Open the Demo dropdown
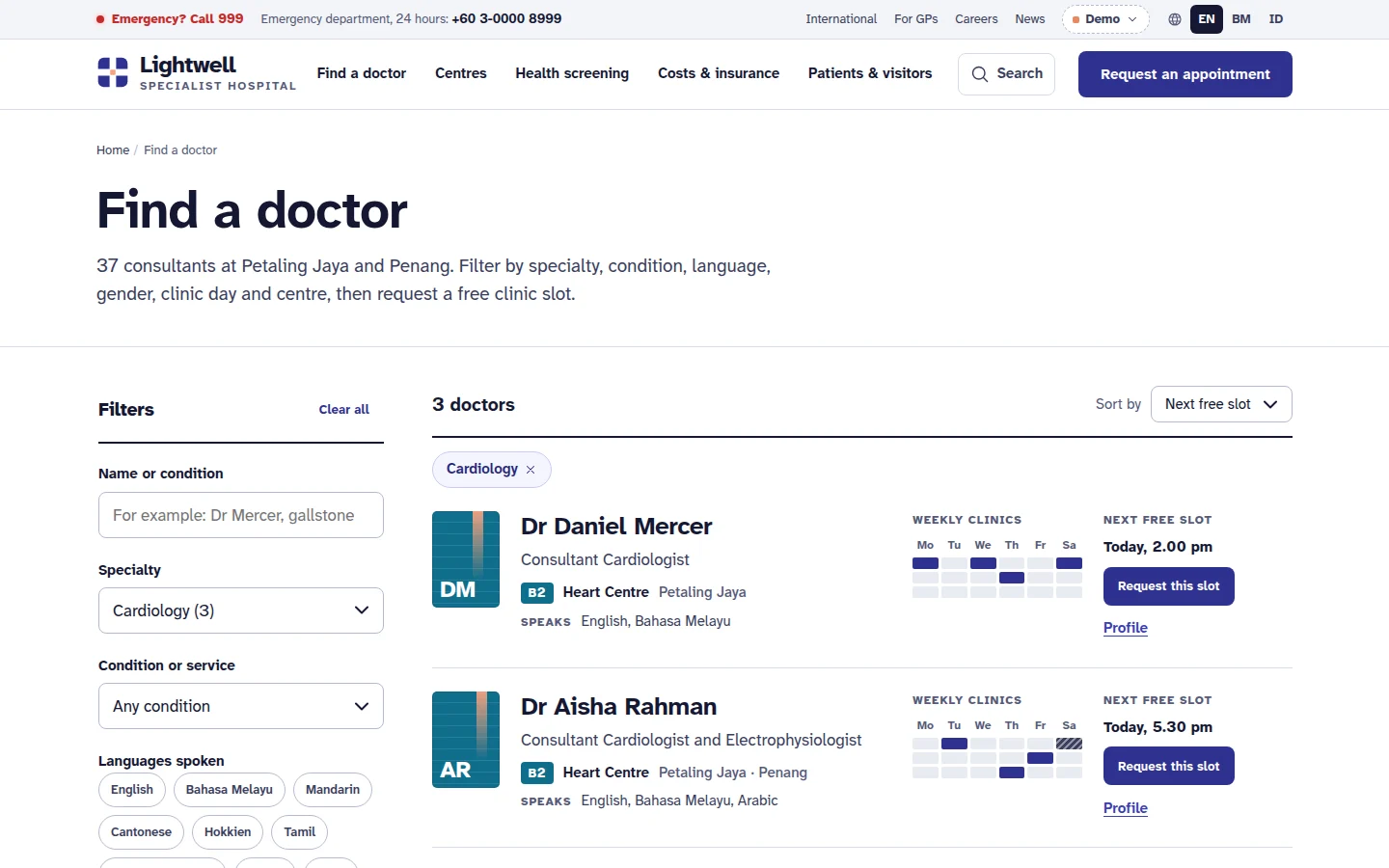This screenshot has width=1389, height=868. 1105,19
